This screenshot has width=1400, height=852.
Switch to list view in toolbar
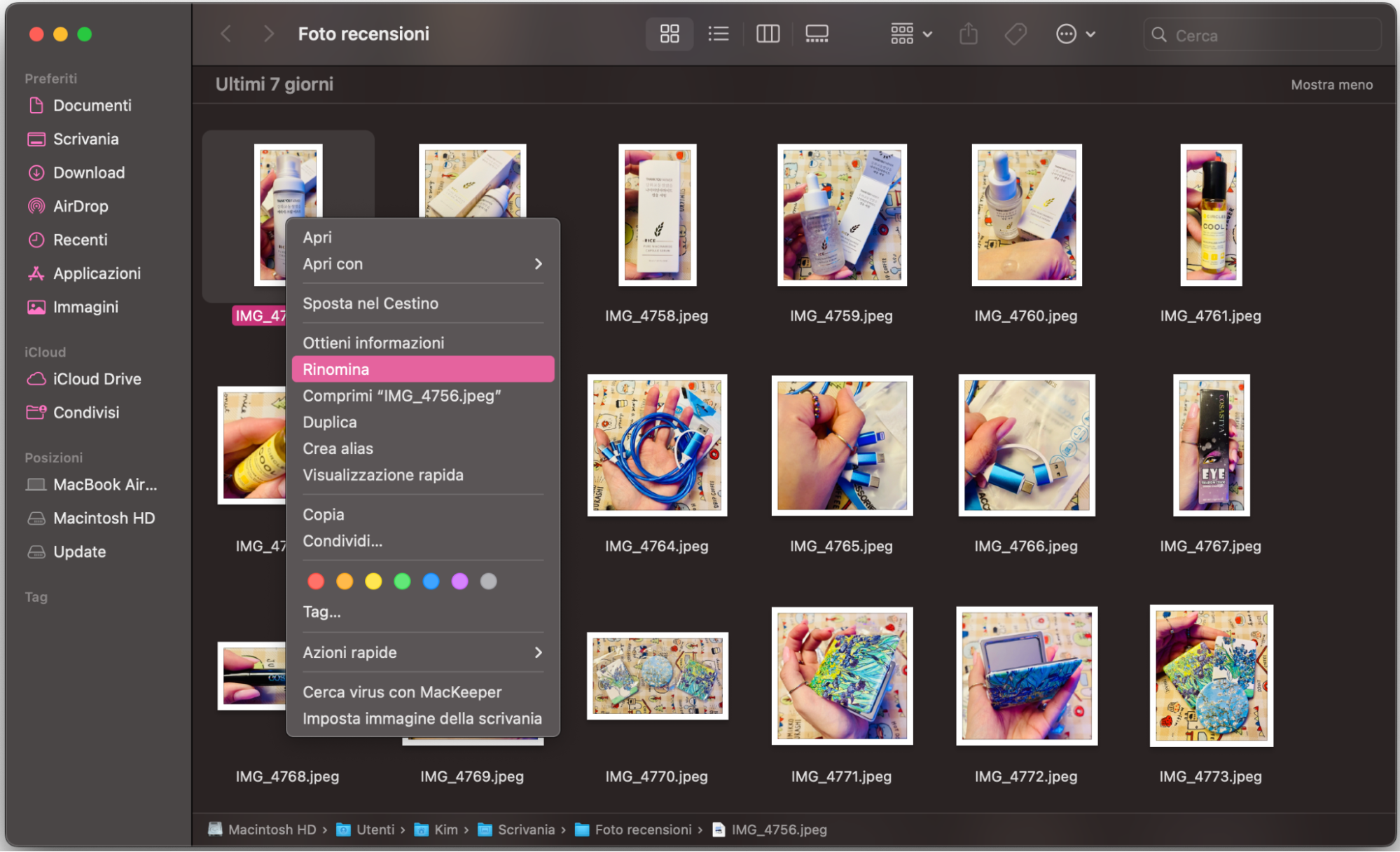718,34
